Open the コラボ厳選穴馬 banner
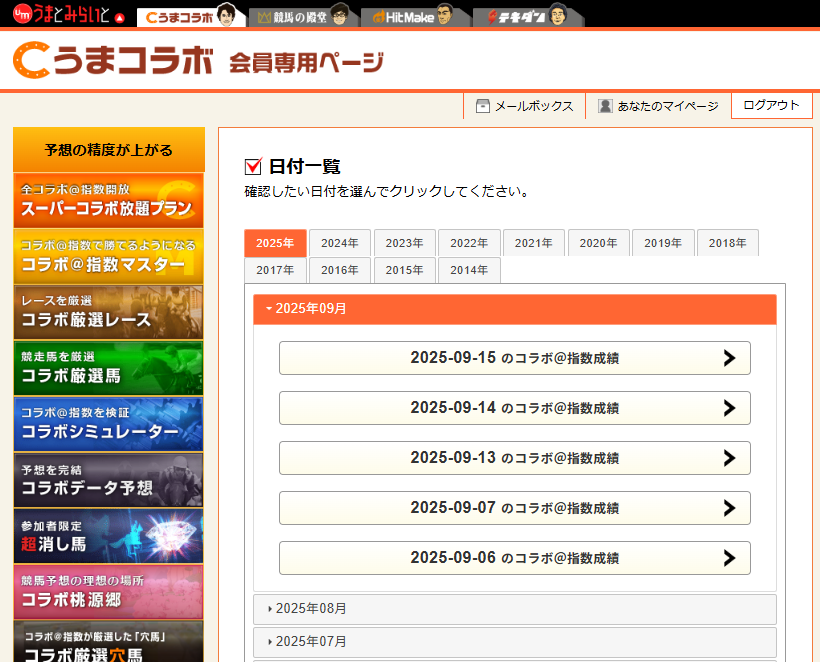820x662 pixels. click(x=108, y=642)
